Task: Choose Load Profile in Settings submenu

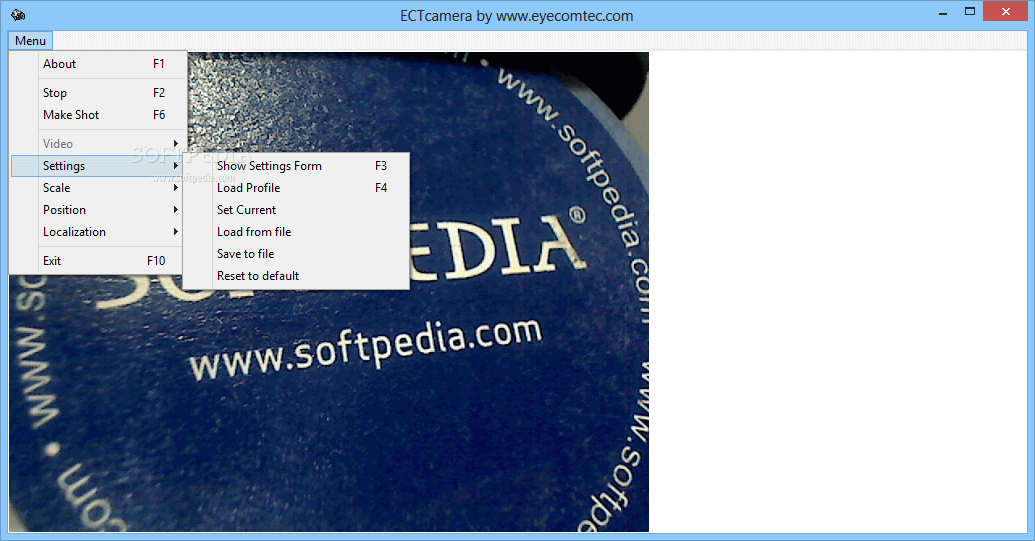Action: click(296, 188)
